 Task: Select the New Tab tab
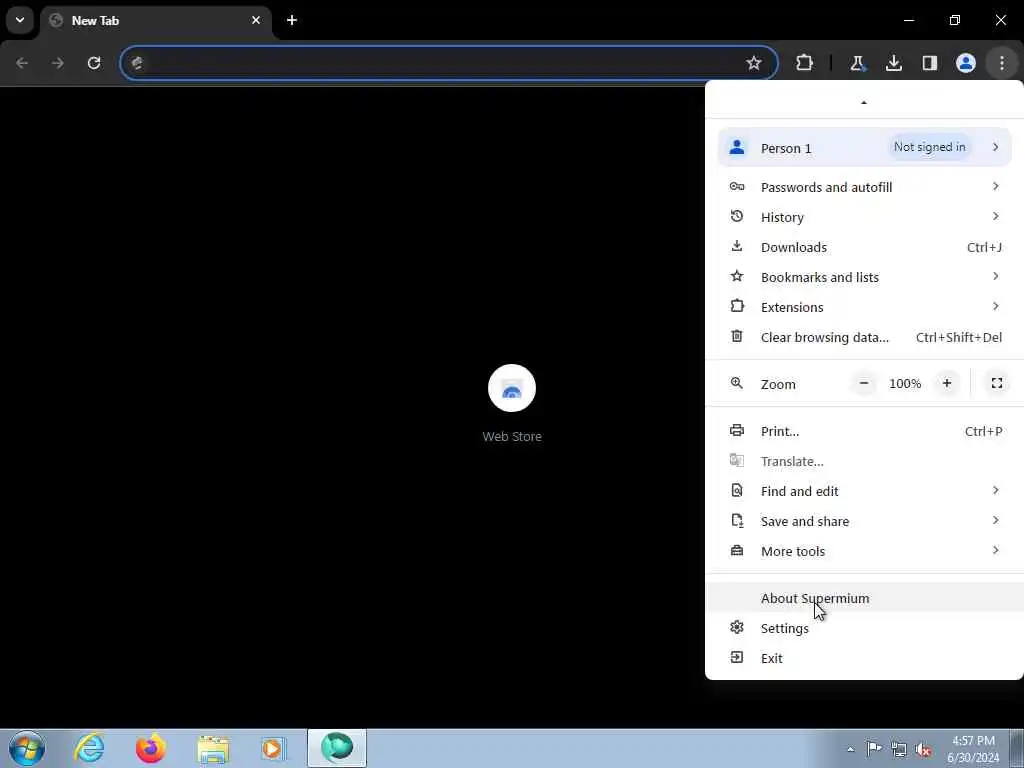155,20
